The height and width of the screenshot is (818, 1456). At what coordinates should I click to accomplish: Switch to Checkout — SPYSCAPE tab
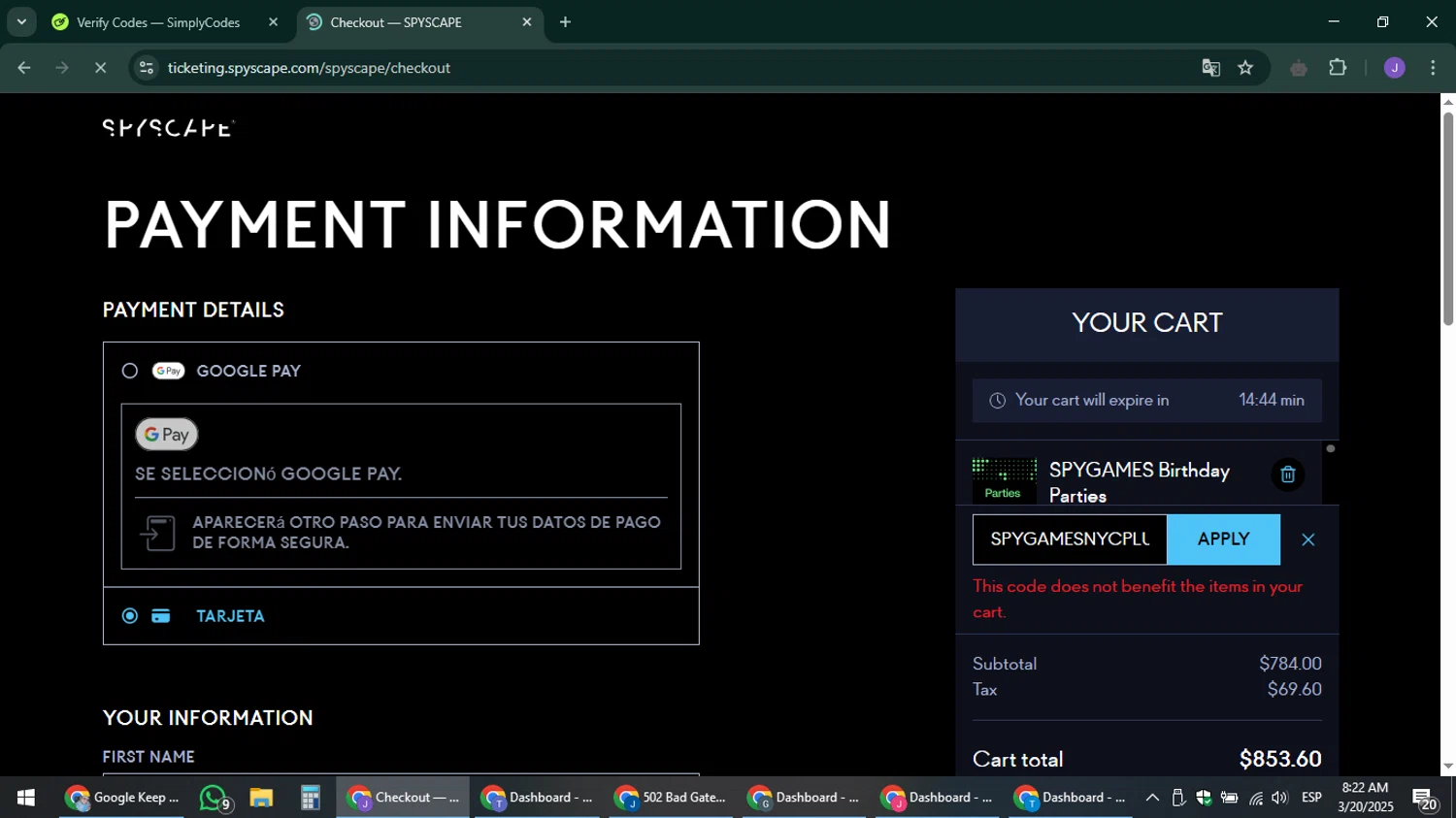395,22
